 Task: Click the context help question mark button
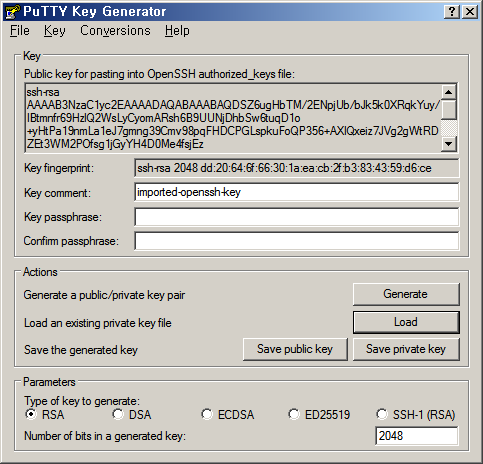452,12
